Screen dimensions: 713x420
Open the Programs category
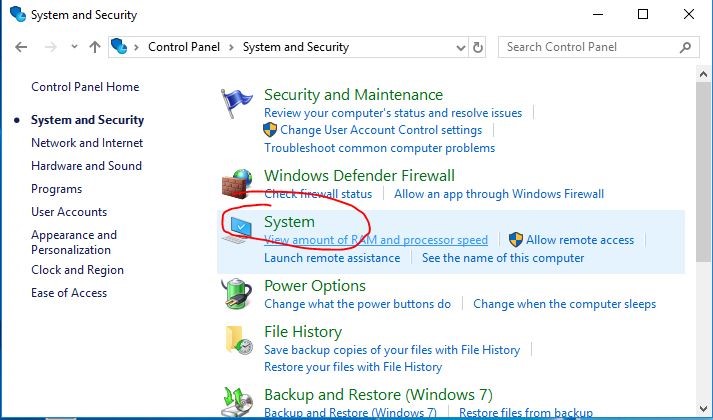[x=56, y=189]
